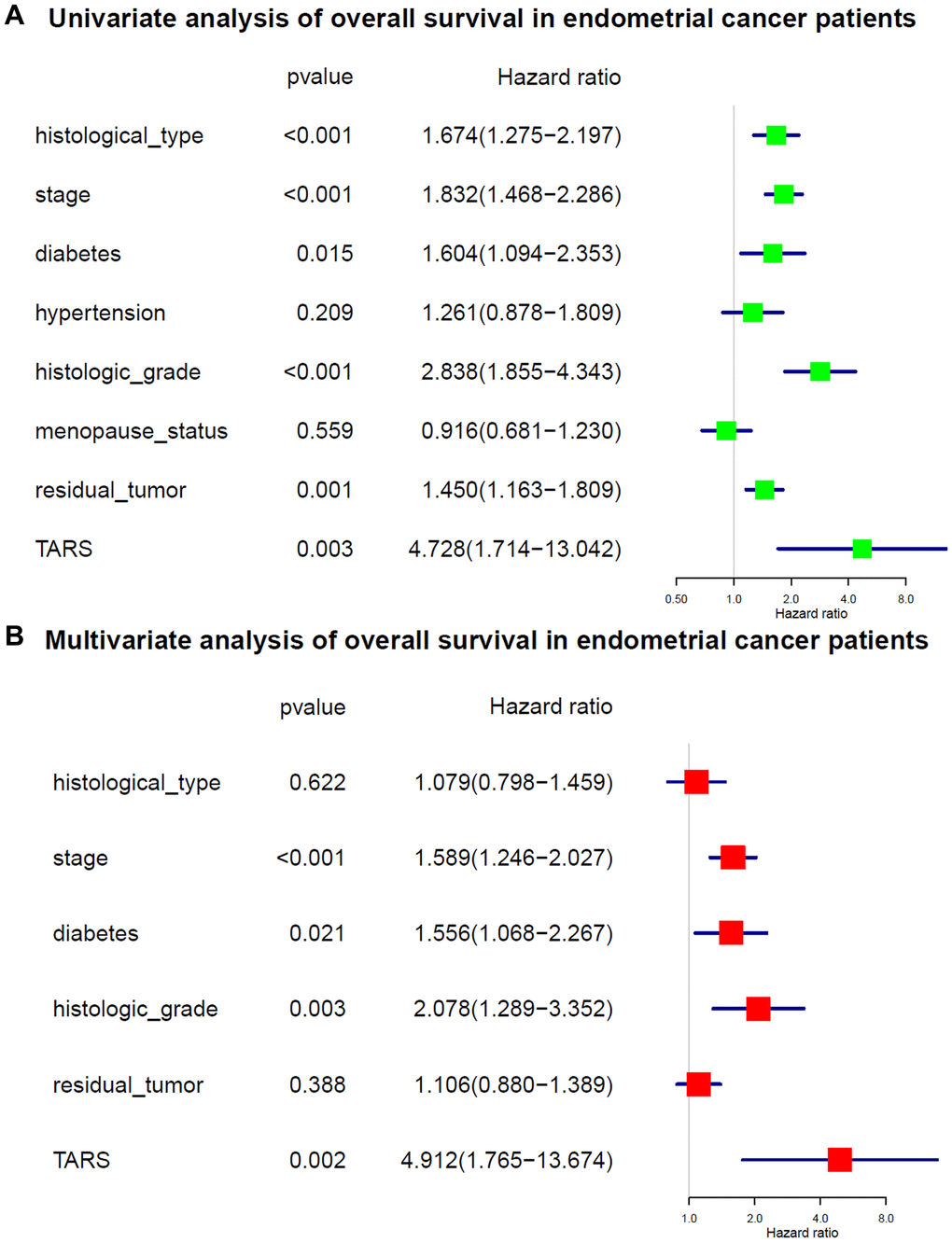Click hazard ratio text 4.912(1.765−13.674)

click(507, 1160)
